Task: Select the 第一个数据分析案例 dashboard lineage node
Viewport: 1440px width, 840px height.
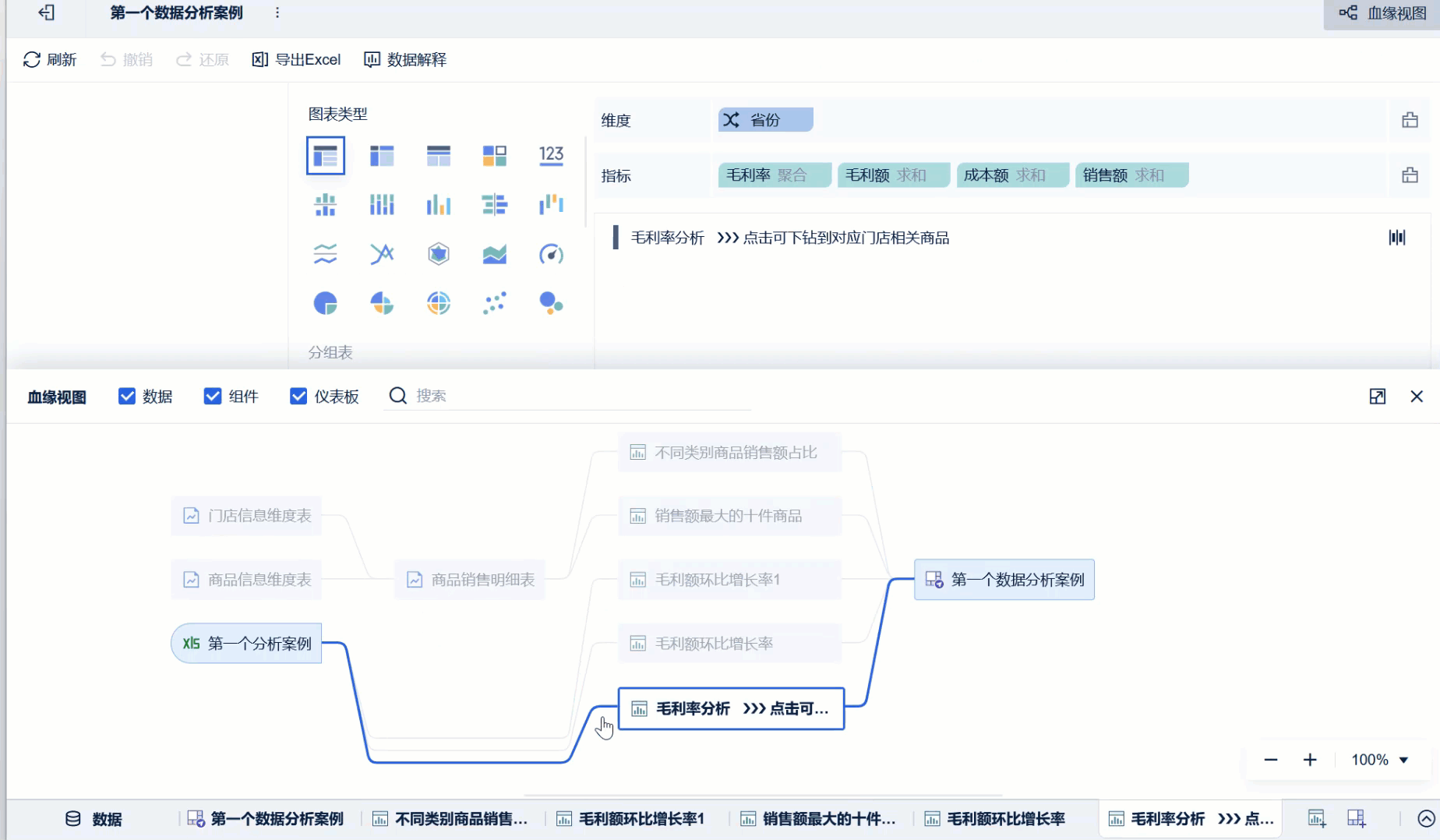Action: pos(1004,580)
